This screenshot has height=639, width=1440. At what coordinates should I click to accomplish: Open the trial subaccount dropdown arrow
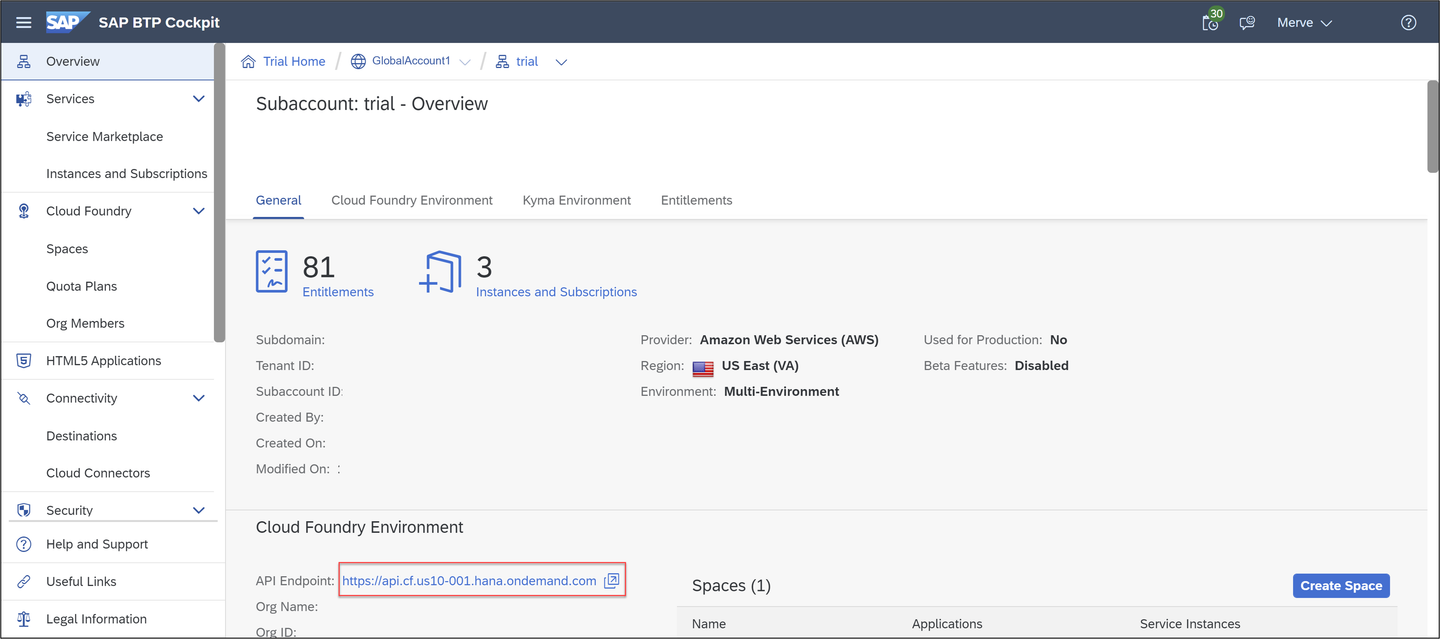[561, 62]
